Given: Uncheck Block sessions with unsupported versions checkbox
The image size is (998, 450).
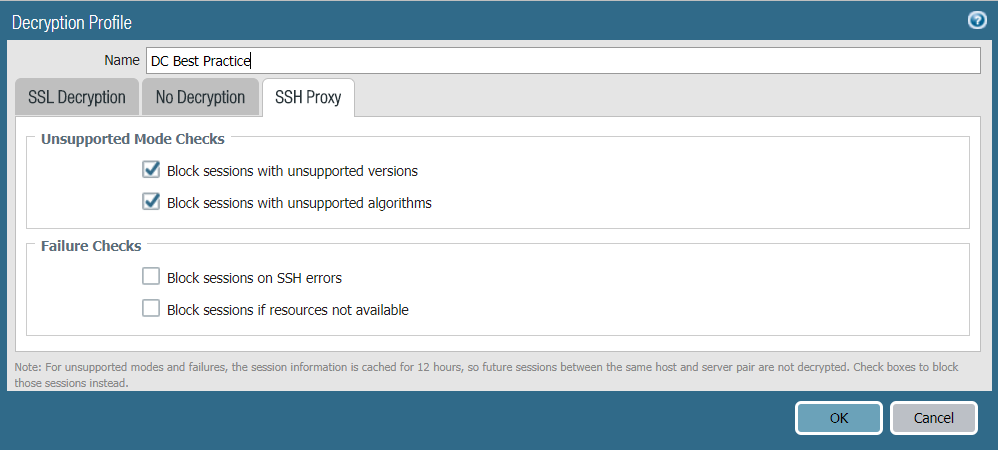Looking at the screenshot, I should pyautogui.click(x=152, y=170).
